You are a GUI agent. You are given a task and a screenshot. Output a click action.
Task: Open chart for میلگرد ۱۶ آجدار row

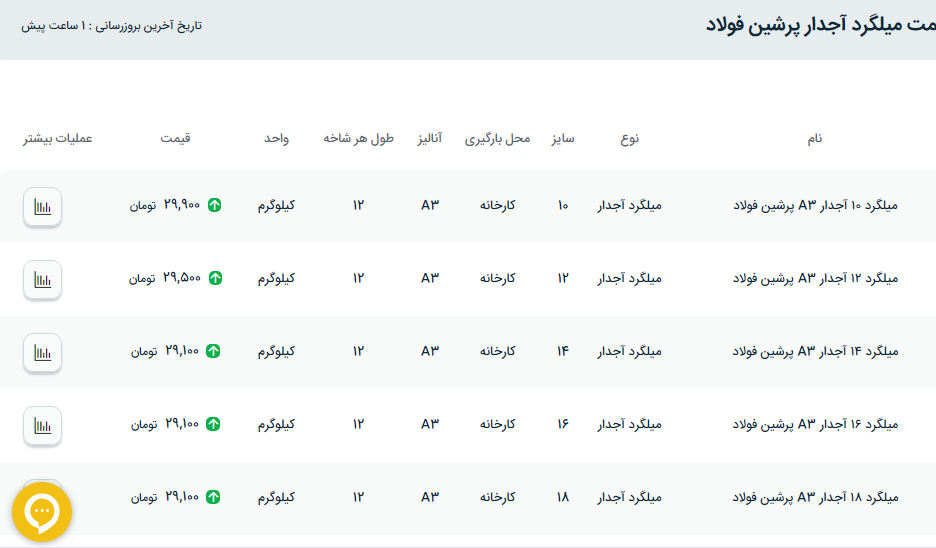(x=42, y=426)
